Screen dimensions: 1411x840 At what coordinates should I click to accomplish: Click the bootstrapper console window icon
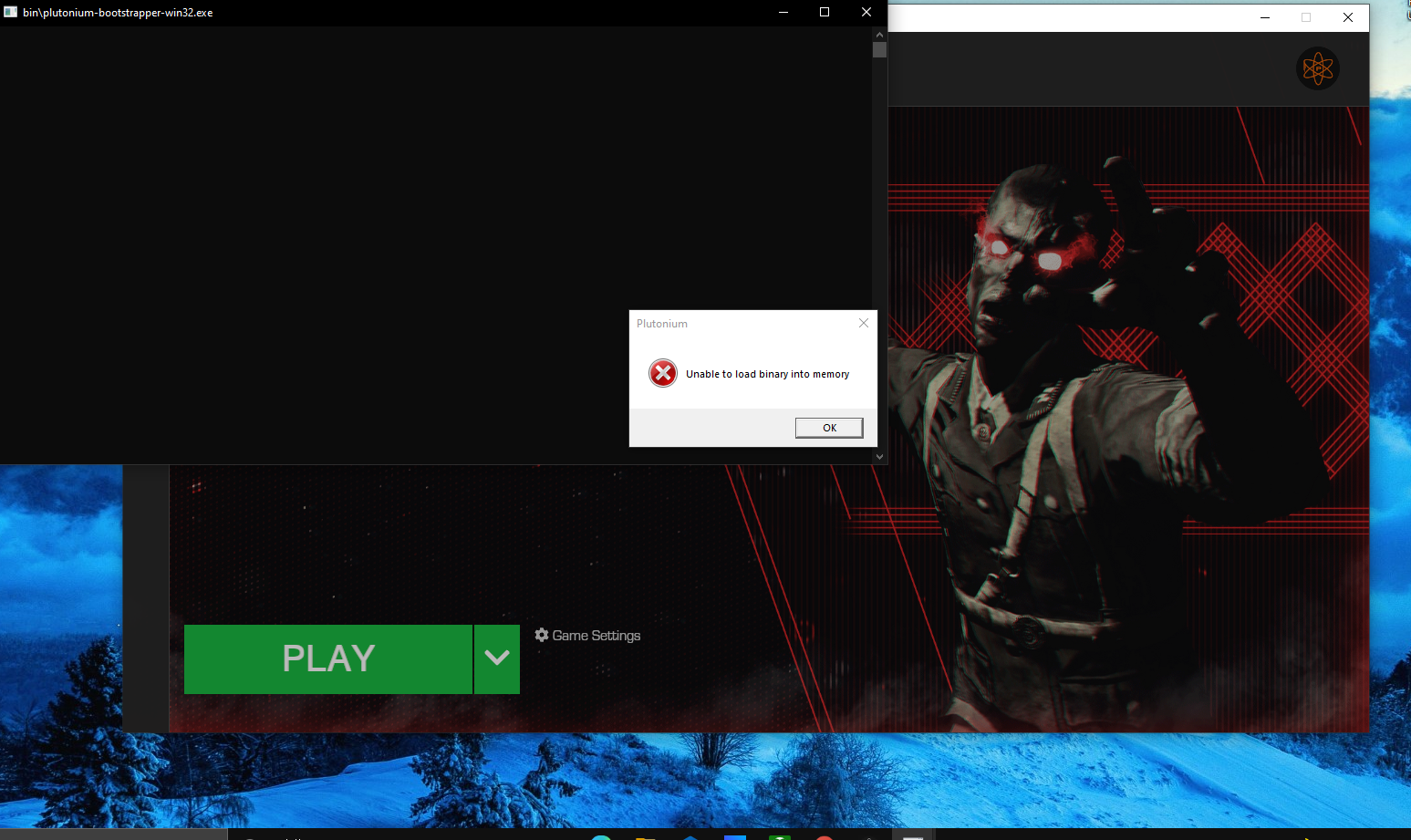coord(11,12)
